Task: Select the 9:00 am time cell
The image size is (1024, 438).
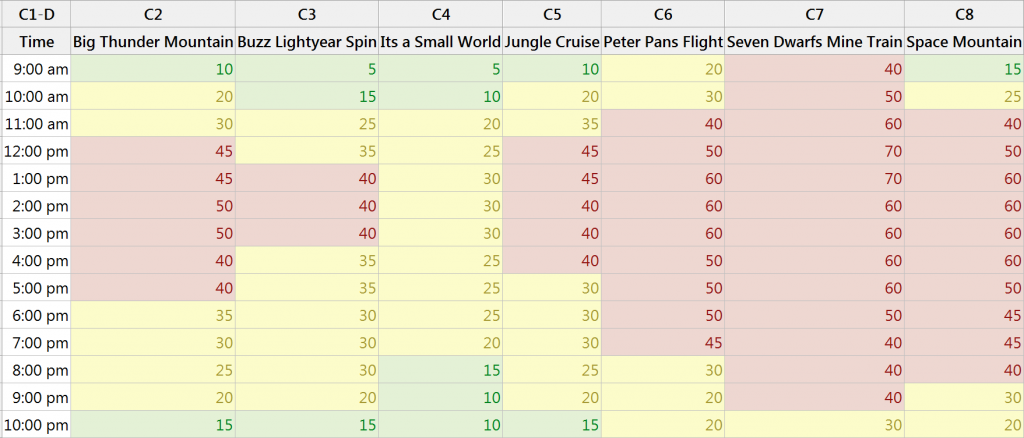Action: [36, 69]
